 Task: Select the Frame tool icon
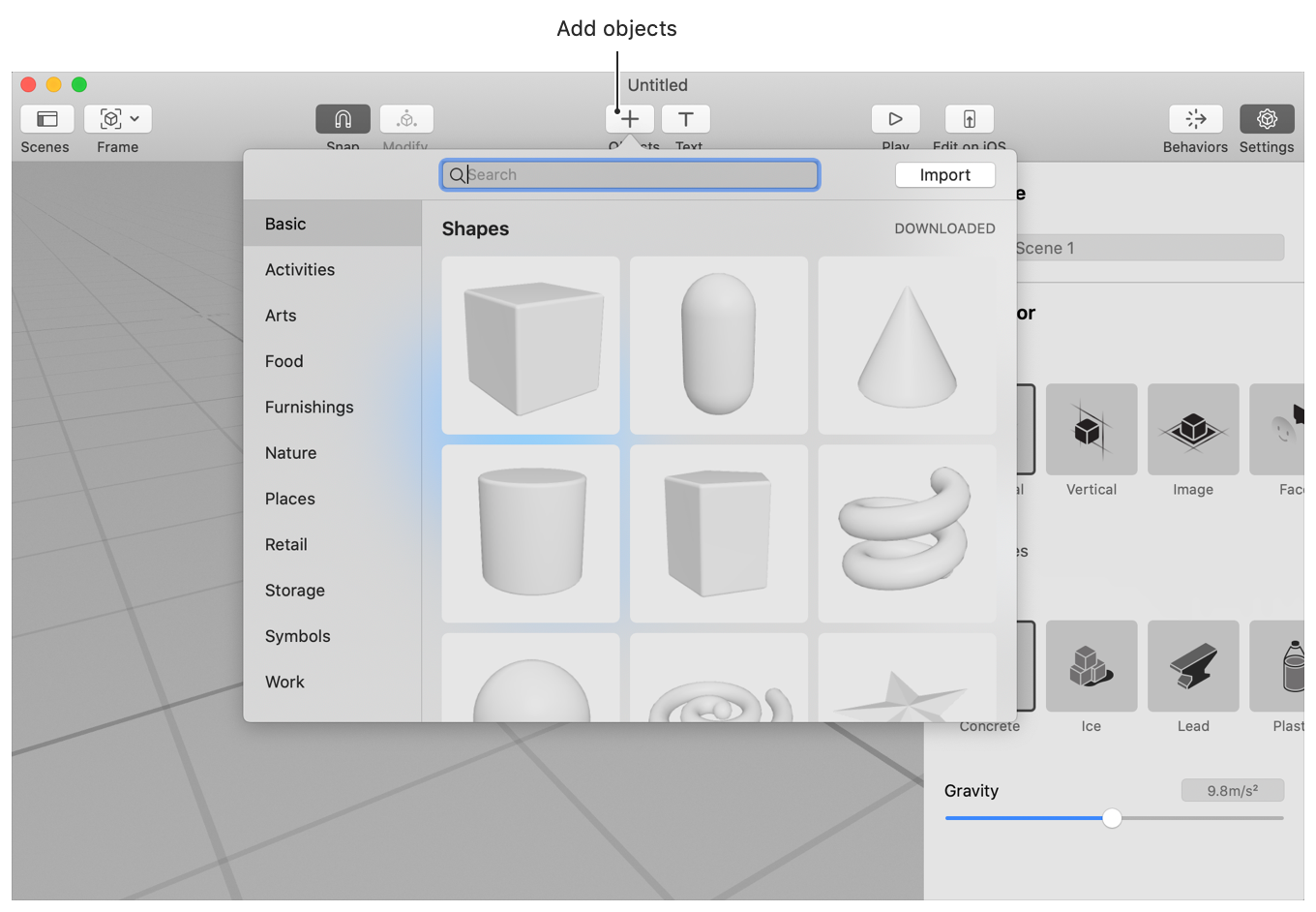(108, 118)
